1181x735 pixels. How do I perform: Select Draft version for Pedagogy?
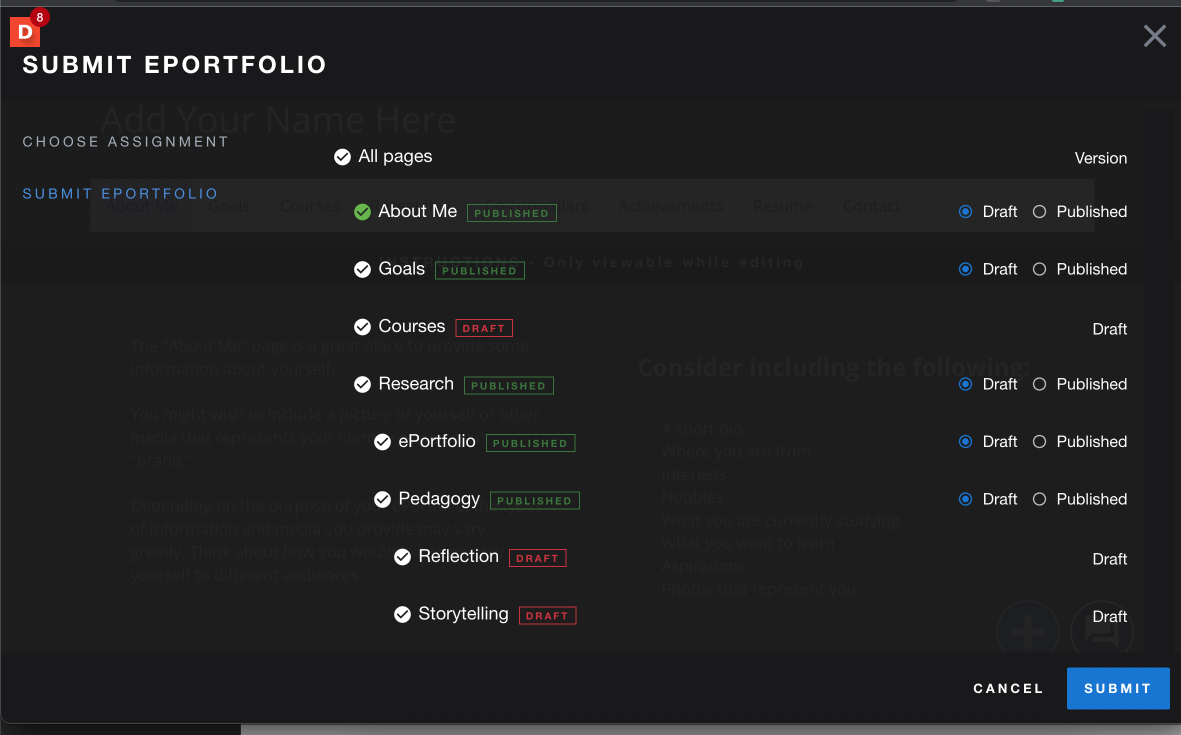tap(965, 499)
